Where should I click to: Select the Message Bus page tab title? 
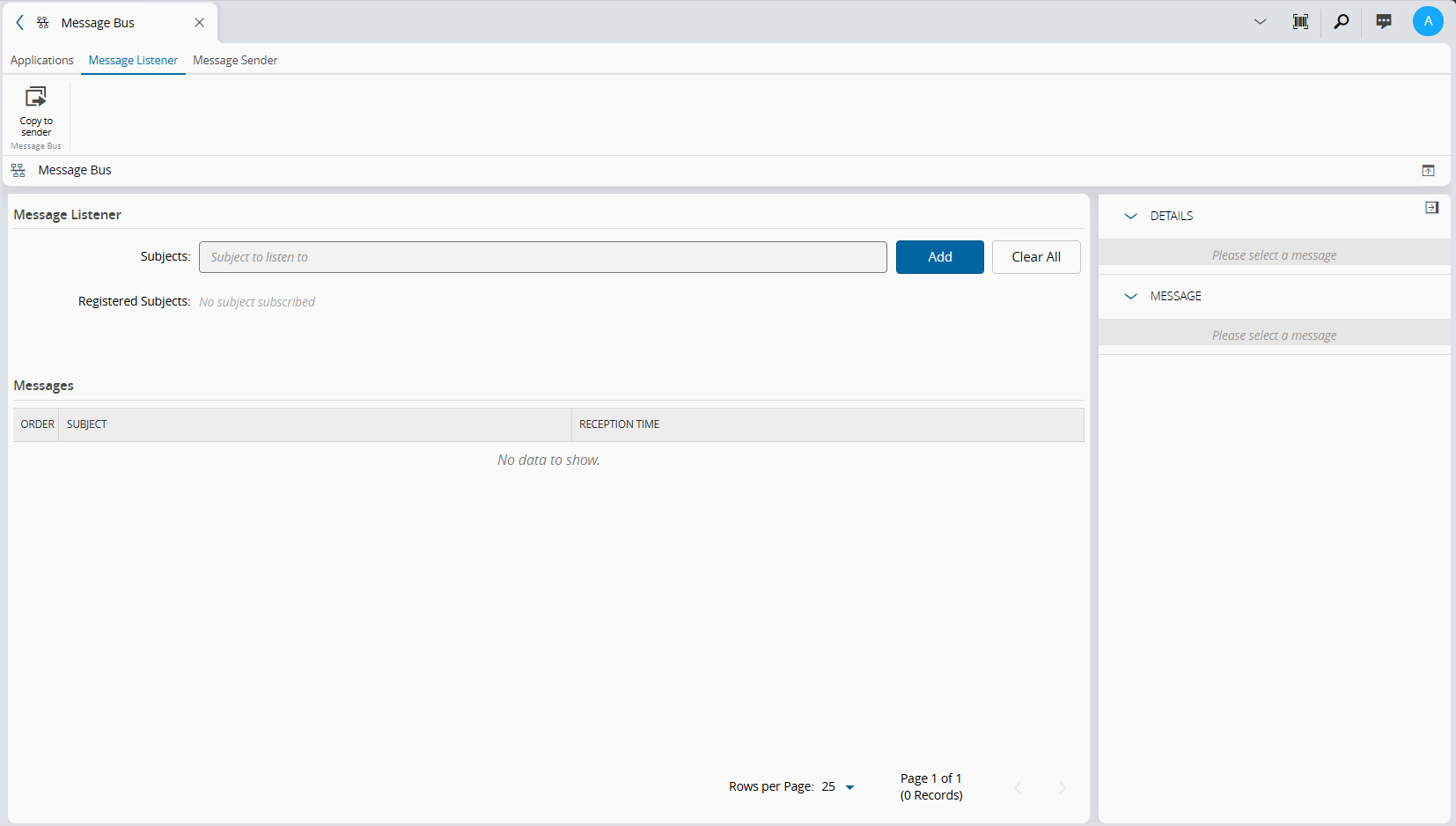click(x=98, y=23)
